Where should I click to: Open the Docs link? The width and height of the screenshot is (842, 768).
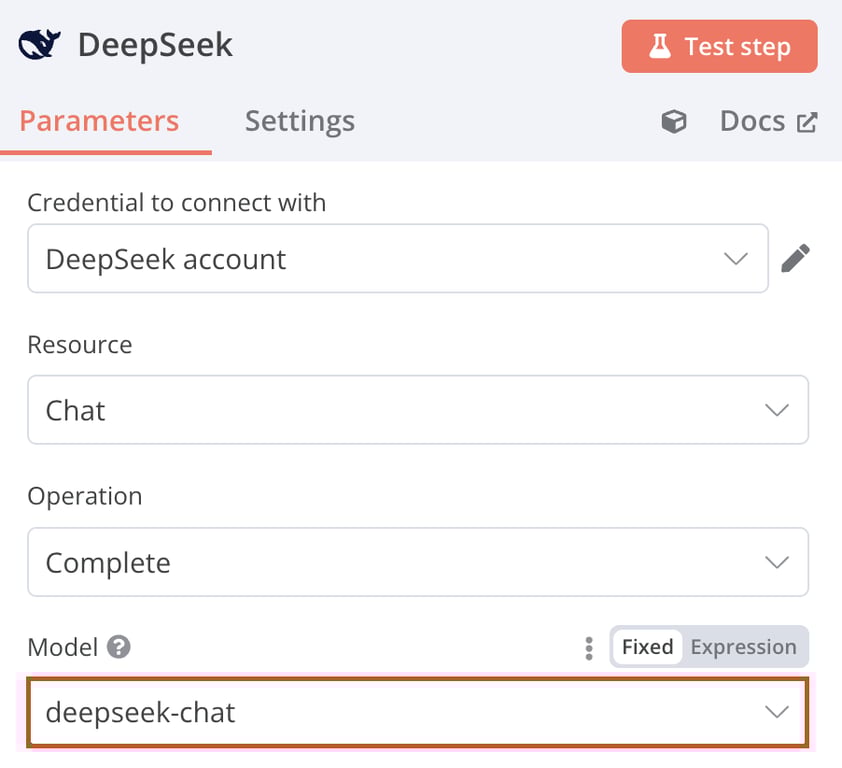[752, 121]
